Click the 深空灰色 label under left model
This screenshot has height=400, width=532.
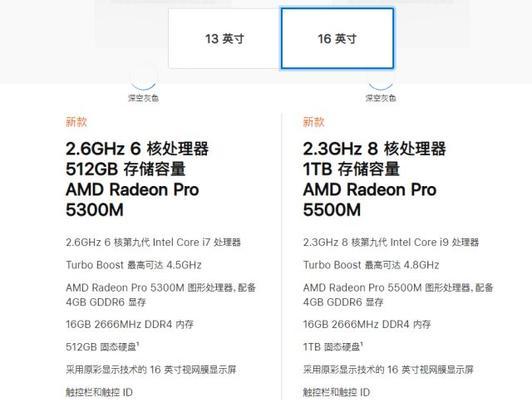144,98
